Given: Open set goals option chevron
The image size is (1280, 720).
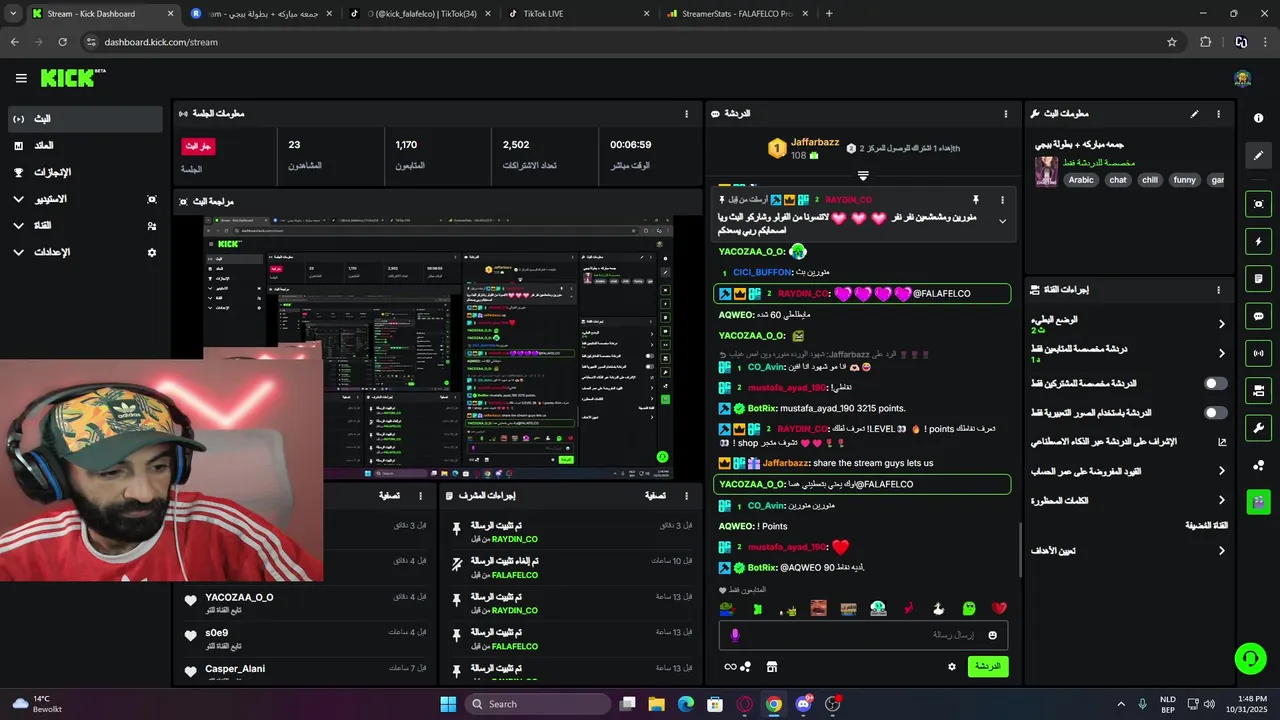Looking at the screenshot, I should 1221,550.
